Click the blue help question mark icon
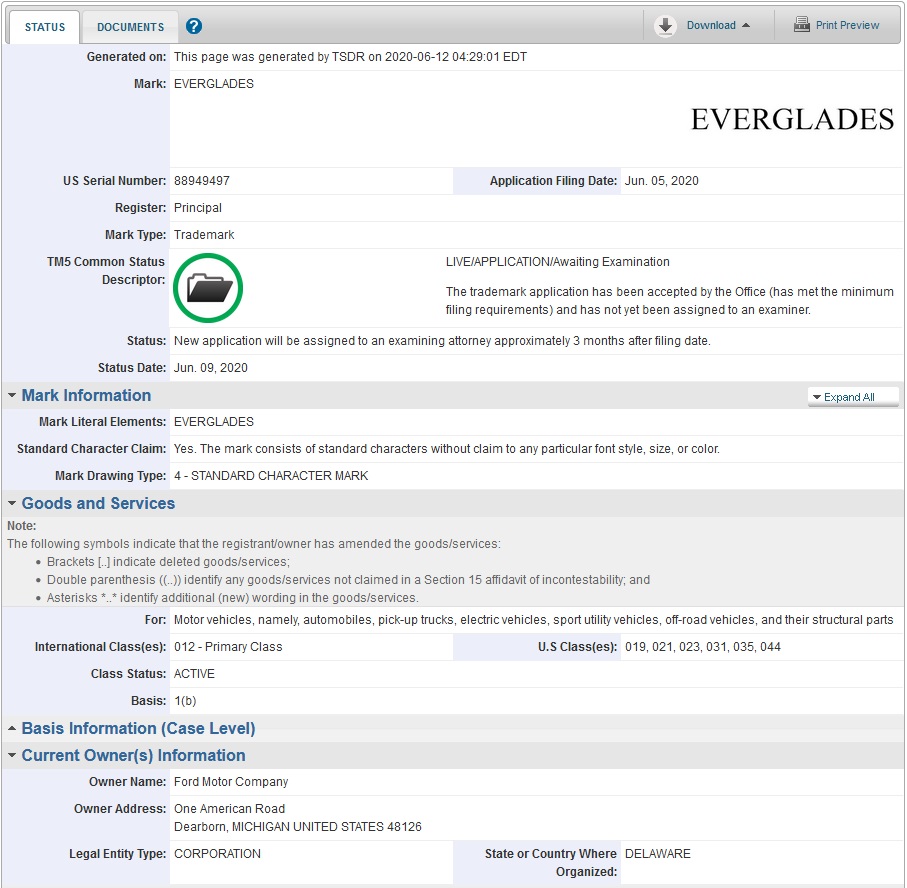This screenshot has height=888, width=907. coord(194,27)
